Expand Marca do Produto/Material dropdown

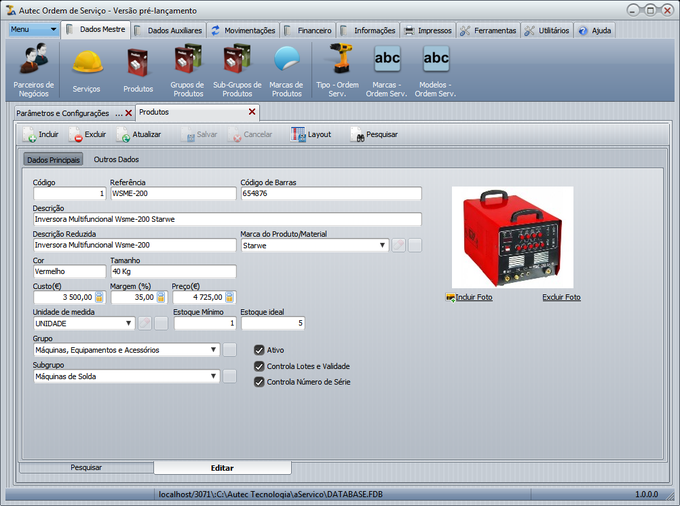[382, 245]
